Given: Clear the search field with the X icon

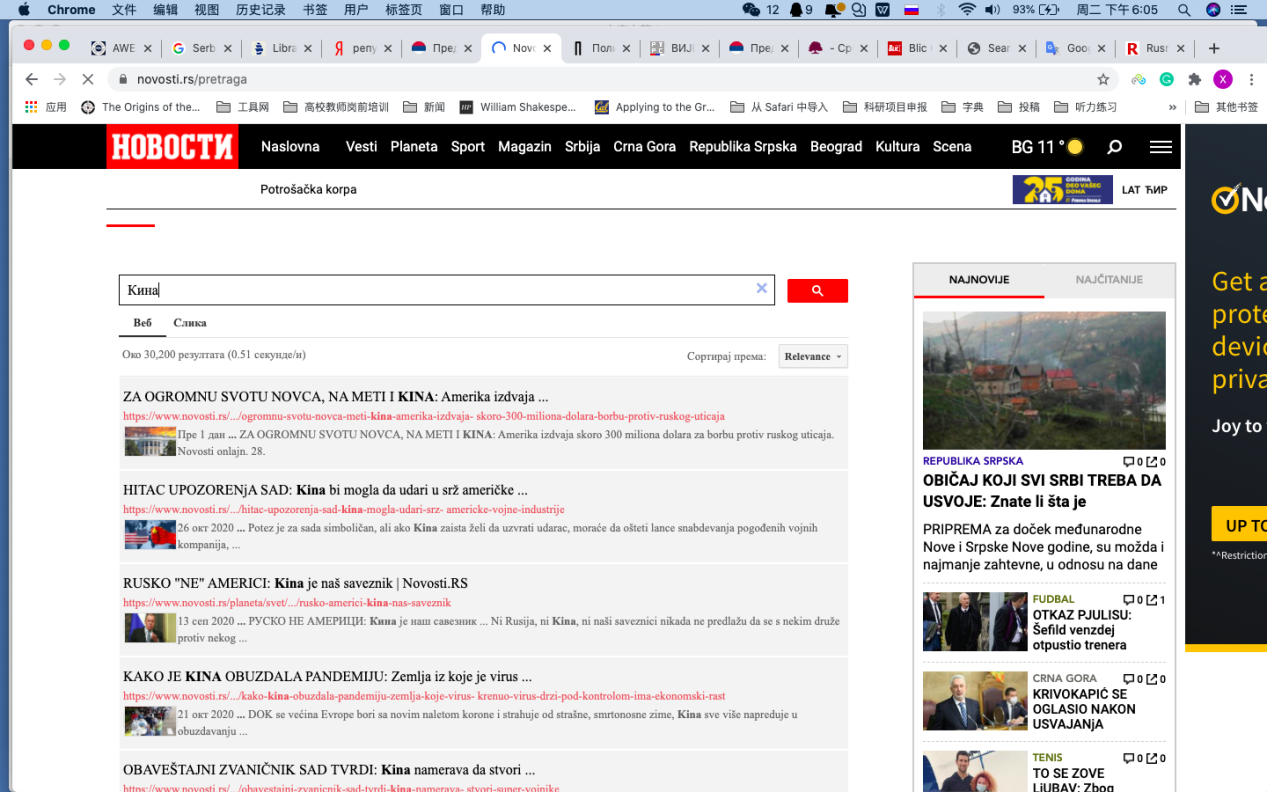Looking at the screenshot, I should [761, 288].
